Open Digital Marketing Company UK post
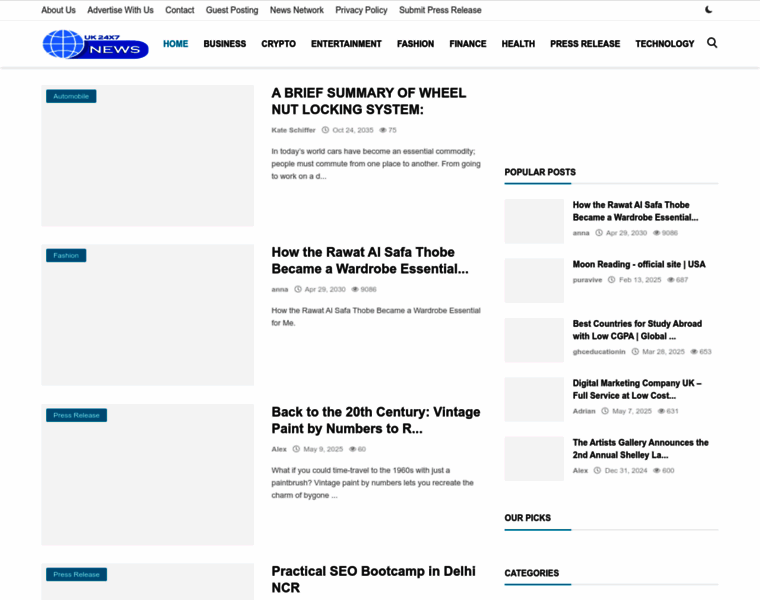 (637, 389)
